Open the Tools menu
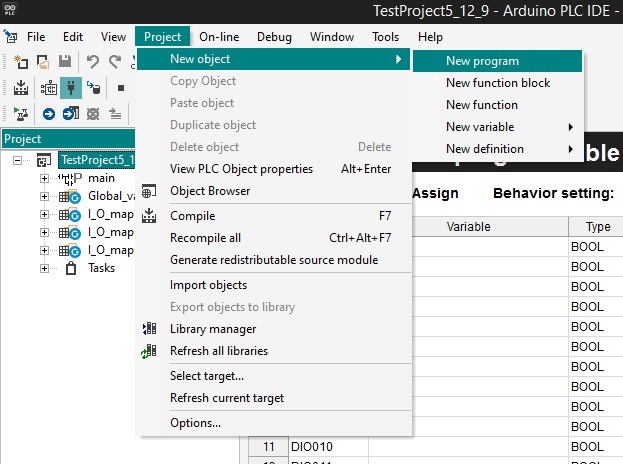 click(x=385, y=37)
